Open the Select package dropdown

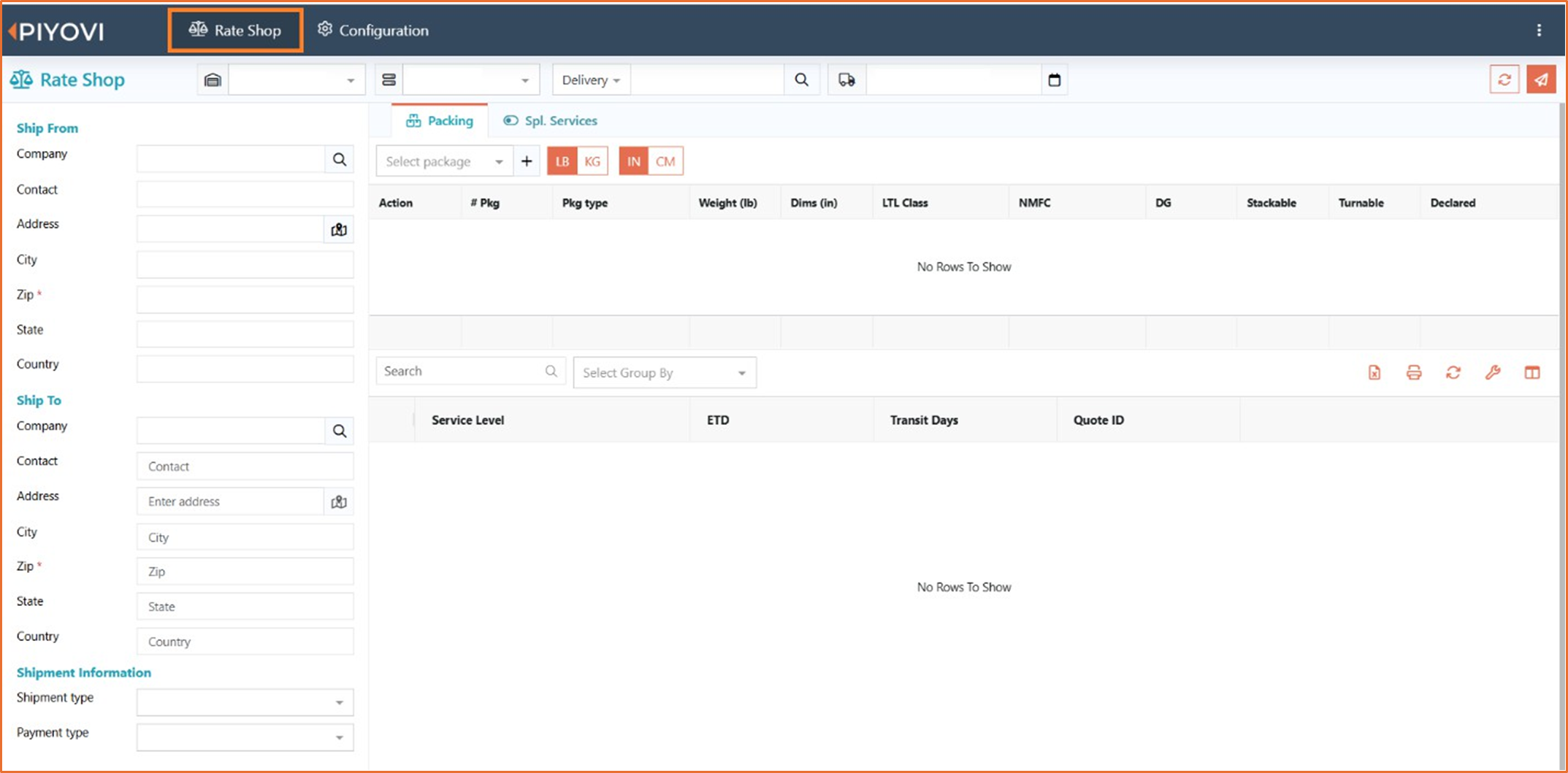[x=444, y=161]
